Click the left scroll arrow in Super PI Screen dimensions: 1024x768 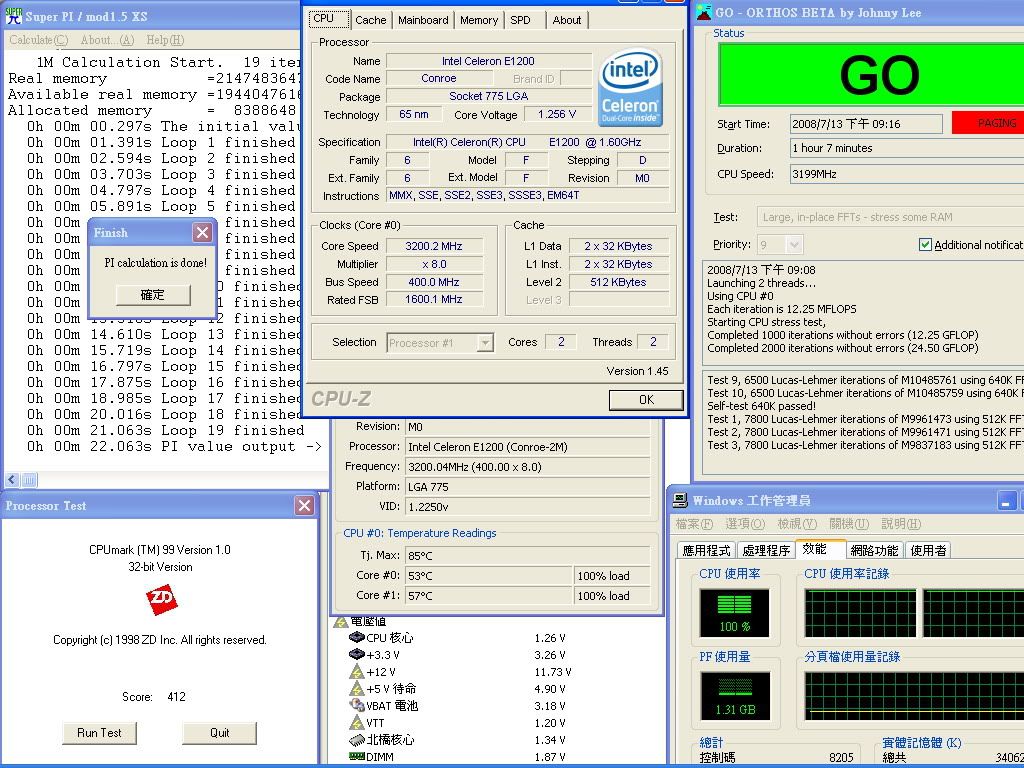tap(12, 480)
